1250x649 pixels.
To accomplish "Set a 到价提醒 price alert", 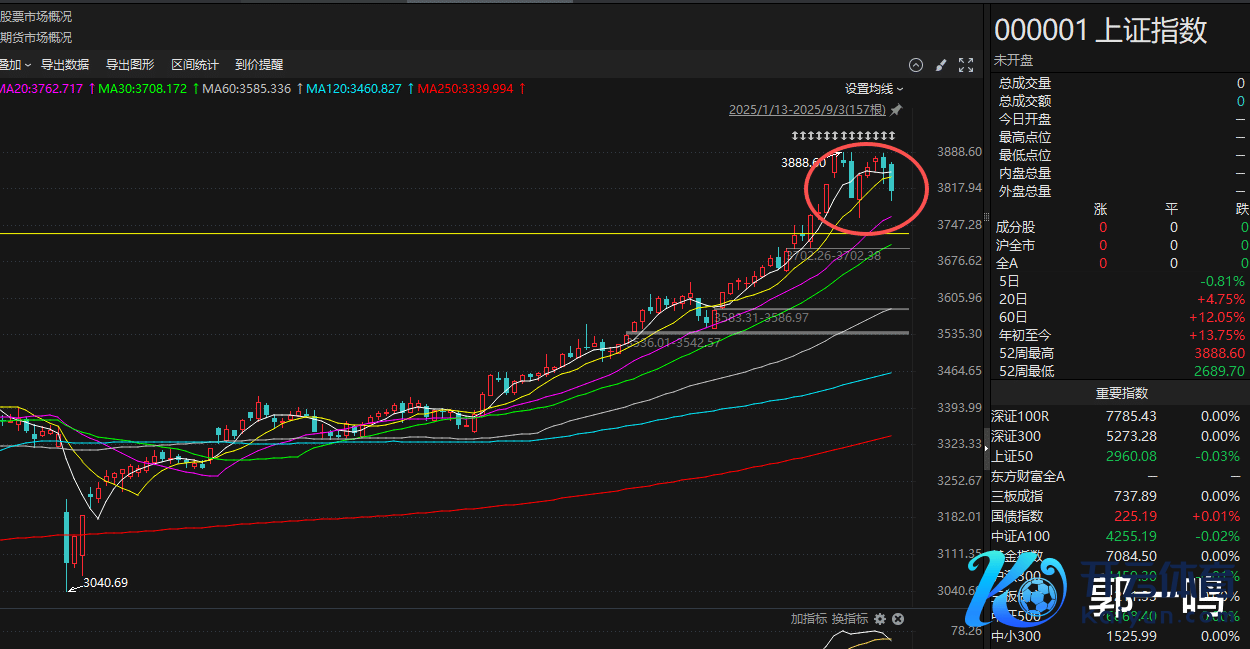I will coord(259,65).
